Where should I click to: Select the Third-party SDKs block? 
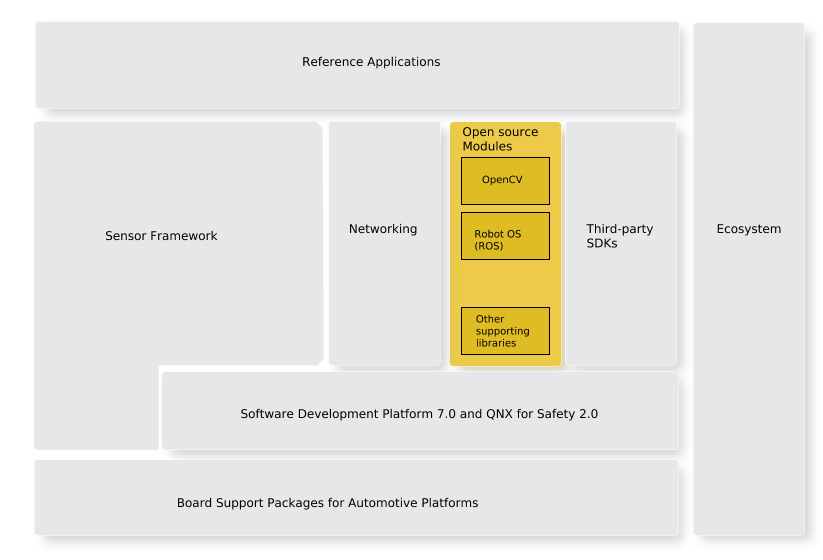coord(620,236)
